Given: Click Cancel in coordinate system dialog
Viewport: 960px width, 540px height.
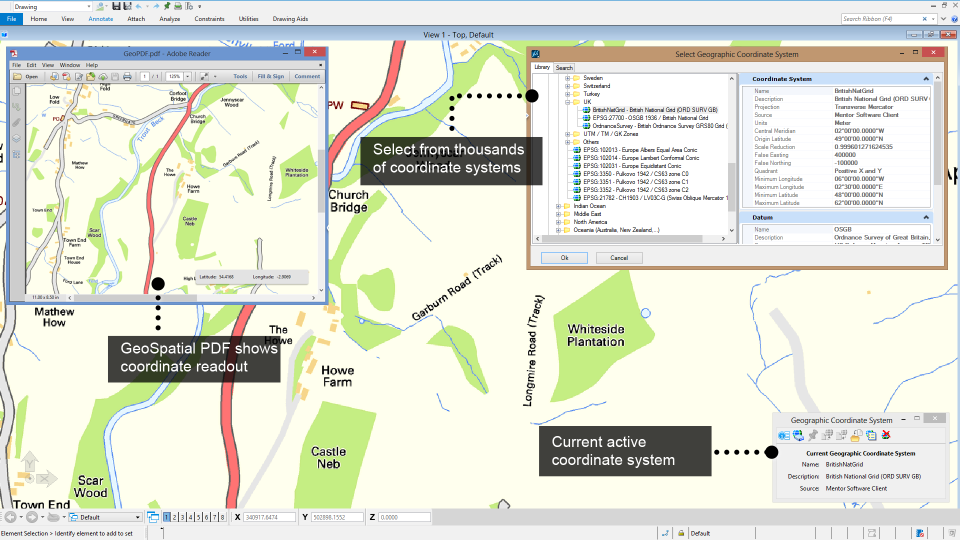Looking at the screenshot, I should click(619, 257).
